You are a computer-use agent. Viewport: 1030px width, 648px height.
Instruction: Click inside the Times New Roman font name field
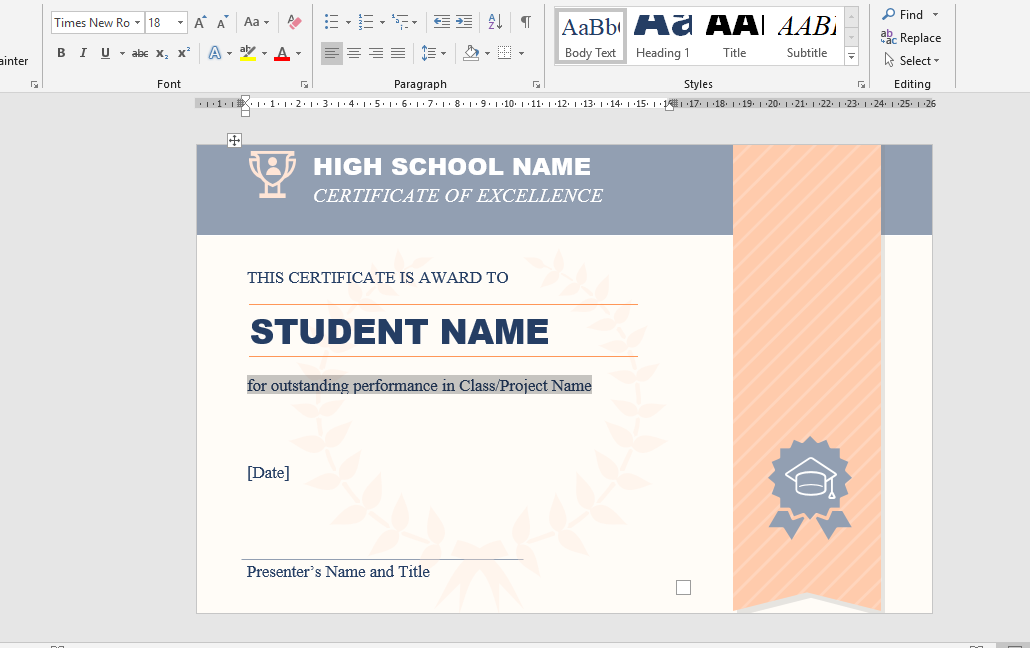(92, 22)
